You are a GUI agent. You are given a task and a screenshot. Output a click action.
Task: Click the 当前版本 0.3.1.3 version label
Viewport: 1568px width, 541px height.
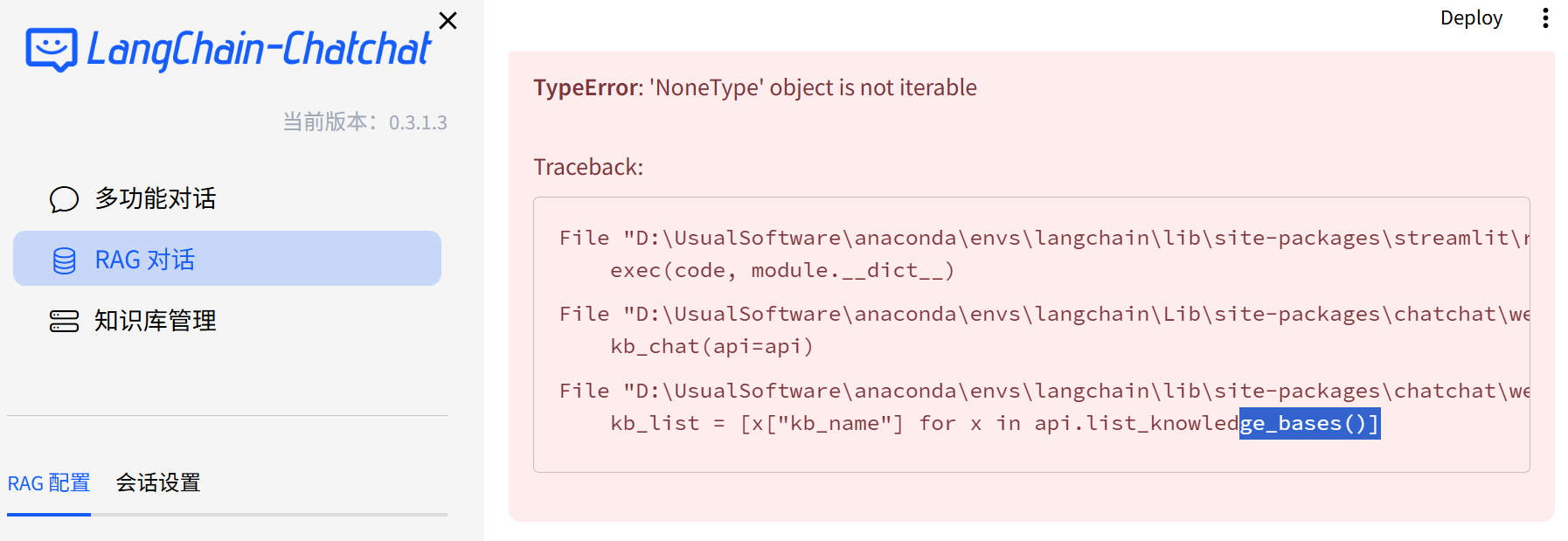click(x=364, y=122)
